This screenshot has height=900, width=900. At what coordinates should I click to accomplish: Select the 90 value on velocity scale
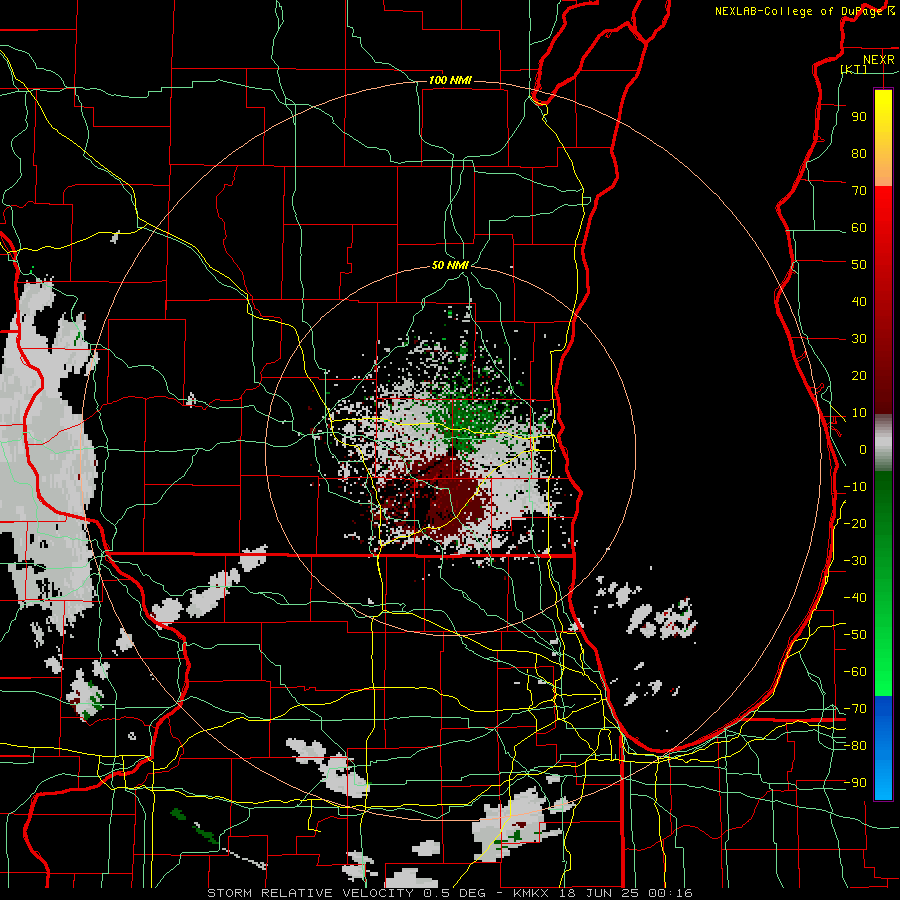[x=859, y=117]
